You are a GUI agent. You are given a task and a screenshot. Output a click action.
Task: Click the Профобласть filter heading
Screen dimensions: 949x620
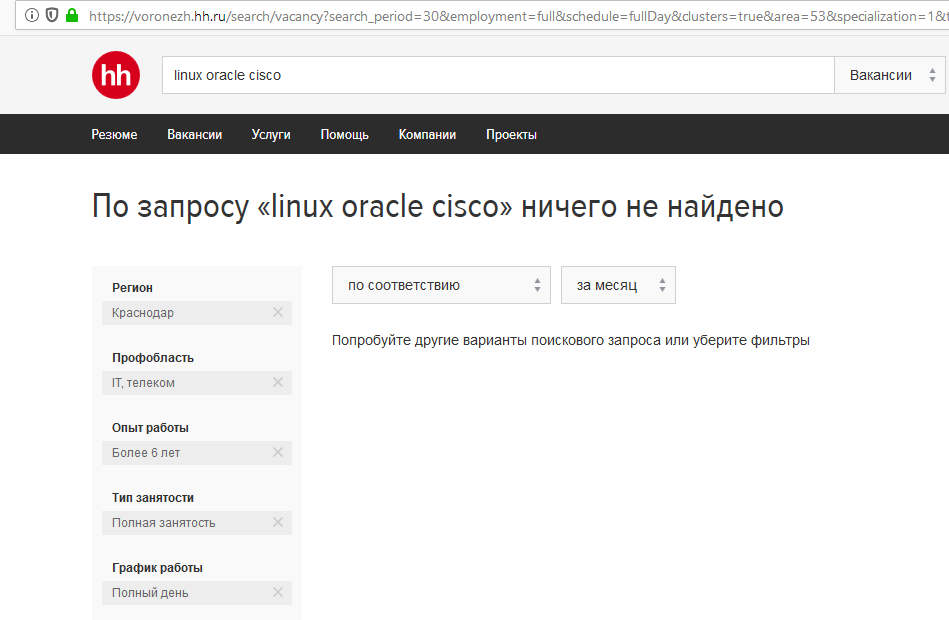[153, 358]
